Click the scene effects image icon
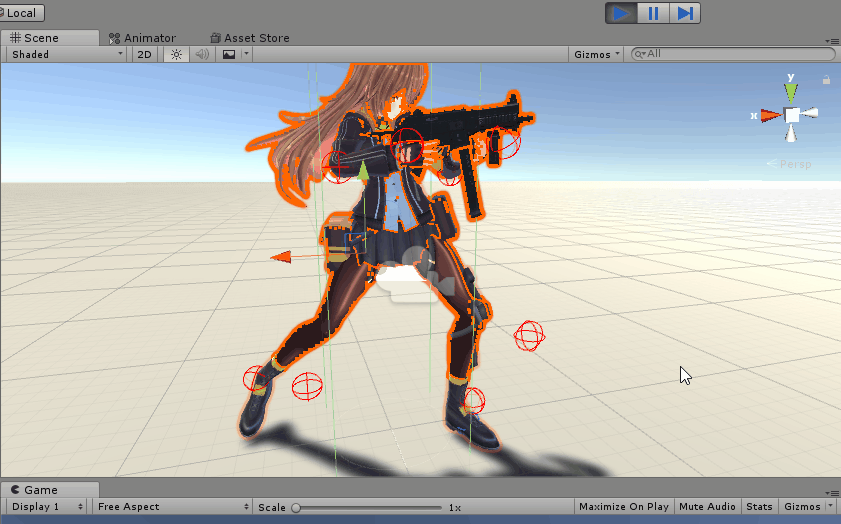 pyautogui.click(x=229, y=54)
